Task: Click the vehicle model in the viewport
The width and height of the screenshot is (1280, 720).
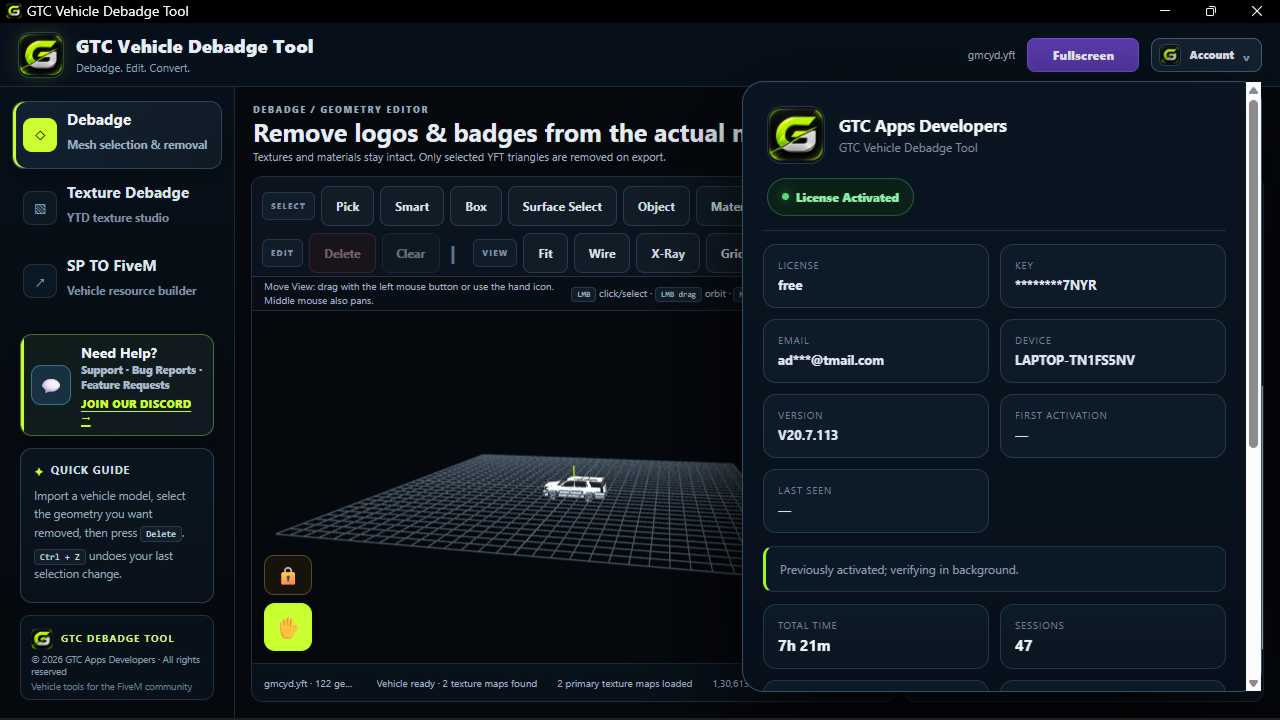Action: pos(575,487)
